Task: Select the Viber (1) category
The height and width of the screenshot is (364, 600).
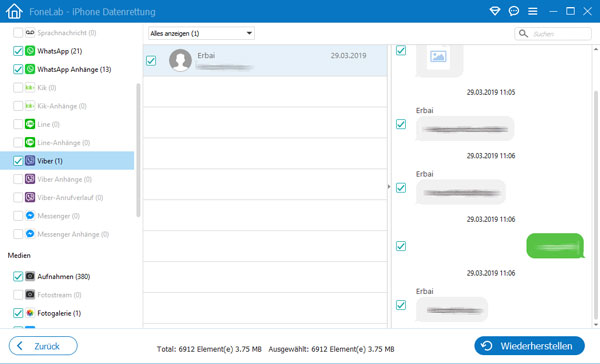Action: click(x=67, y=161)
